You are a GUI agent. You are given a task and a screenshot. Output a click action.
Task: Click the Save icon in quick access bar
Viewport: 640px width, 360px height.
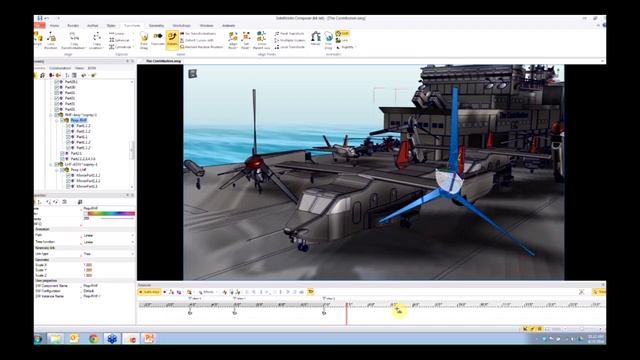[40, 18]
